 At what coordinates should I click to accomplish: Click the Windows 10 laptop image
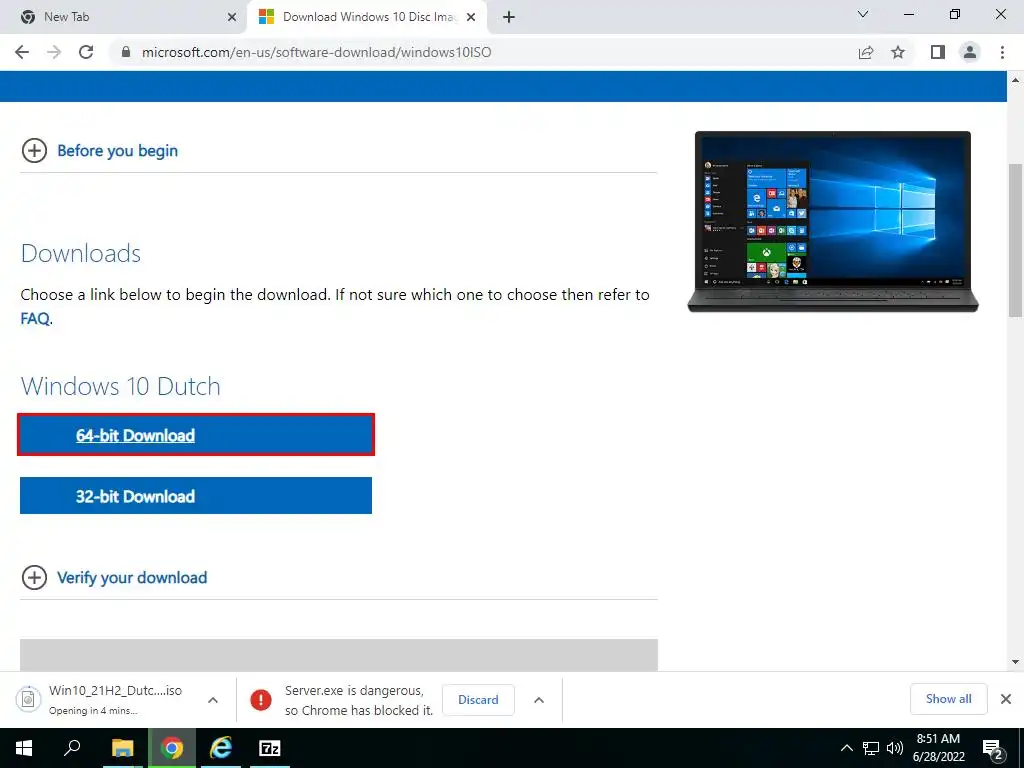pyautogui.click(x=833, y=222)
